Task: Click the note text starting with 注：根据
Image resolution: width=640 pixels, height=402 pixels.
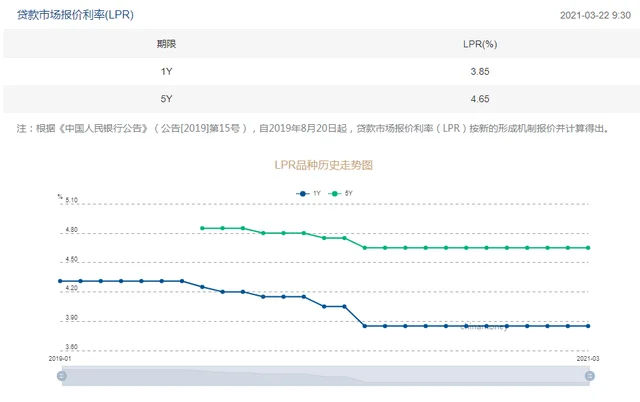Action: coord(313,129)
